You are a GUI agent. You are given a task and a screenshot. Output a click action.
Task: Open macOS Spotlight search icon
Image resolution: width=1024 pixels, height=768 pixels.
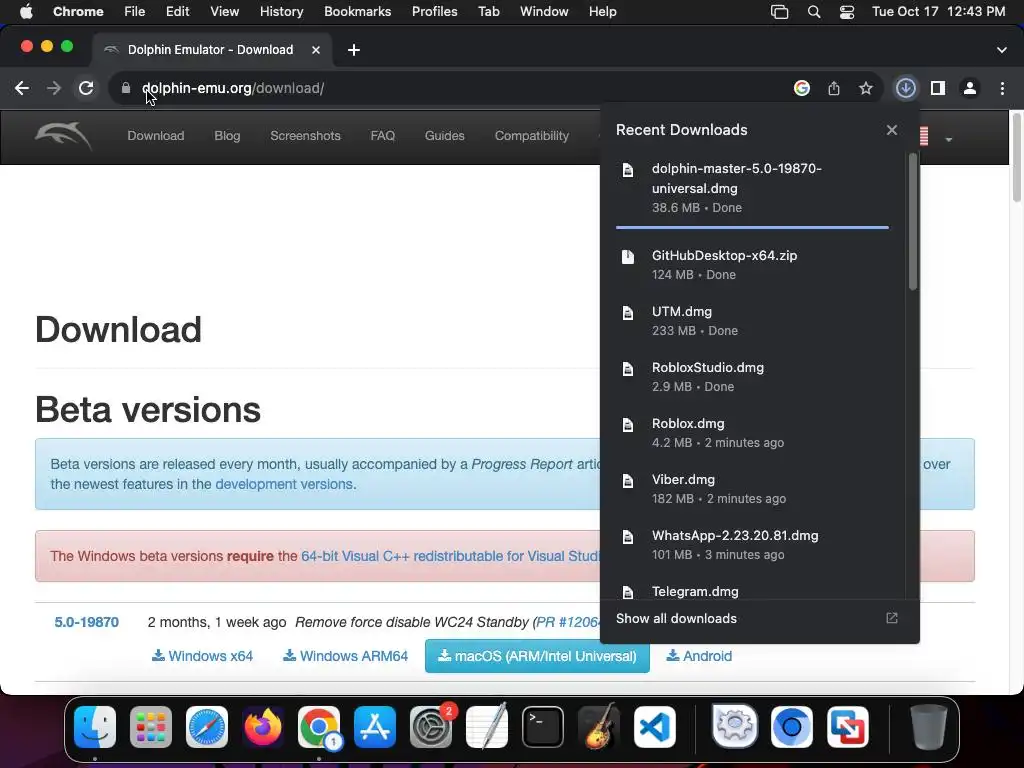(x=814, y=12)
